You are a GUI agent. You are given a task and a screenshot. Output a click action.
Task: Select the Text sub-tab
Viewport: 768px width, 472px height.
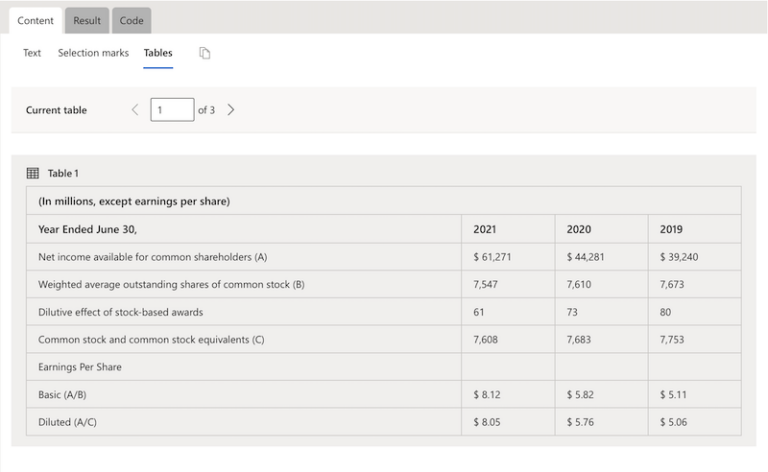32,53
